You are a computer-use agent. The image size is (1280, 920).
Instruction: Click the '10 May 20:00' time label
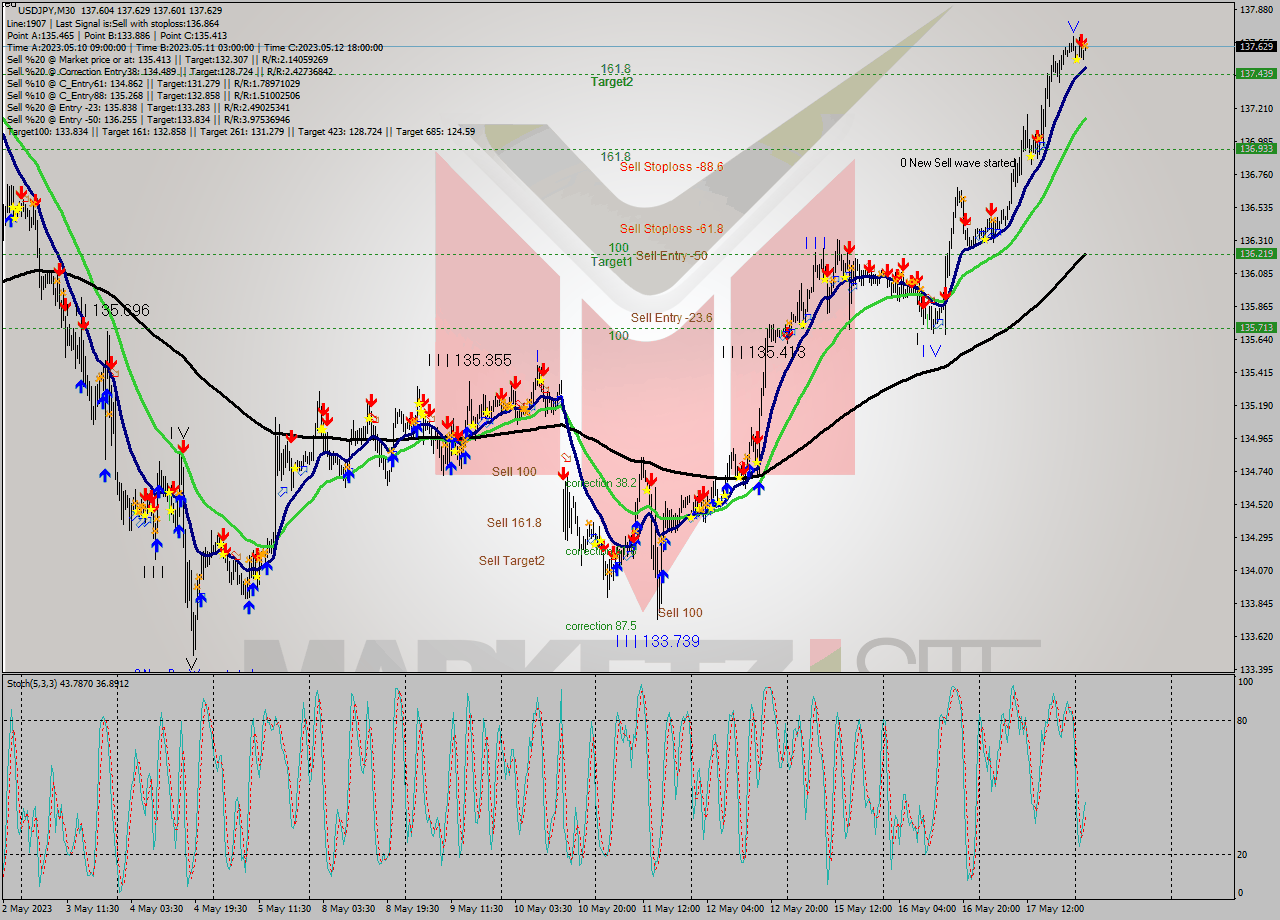click(x=607, y=908)
